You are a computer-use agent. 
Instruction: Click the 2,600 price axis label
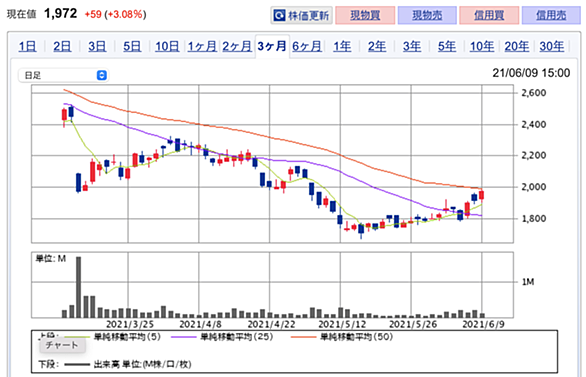tap(534, 93)
